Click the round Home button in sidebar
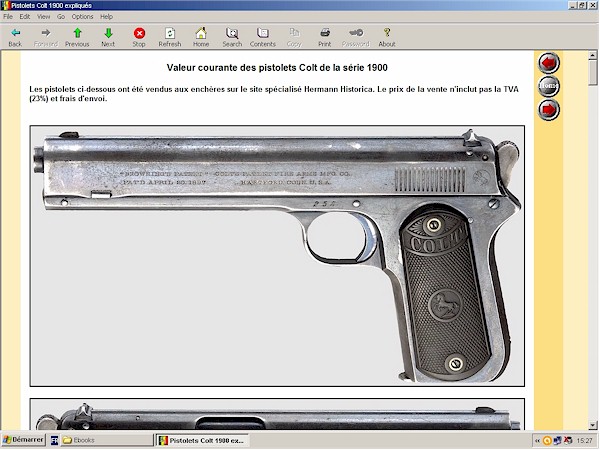600x450 pixels. point(549,86)
